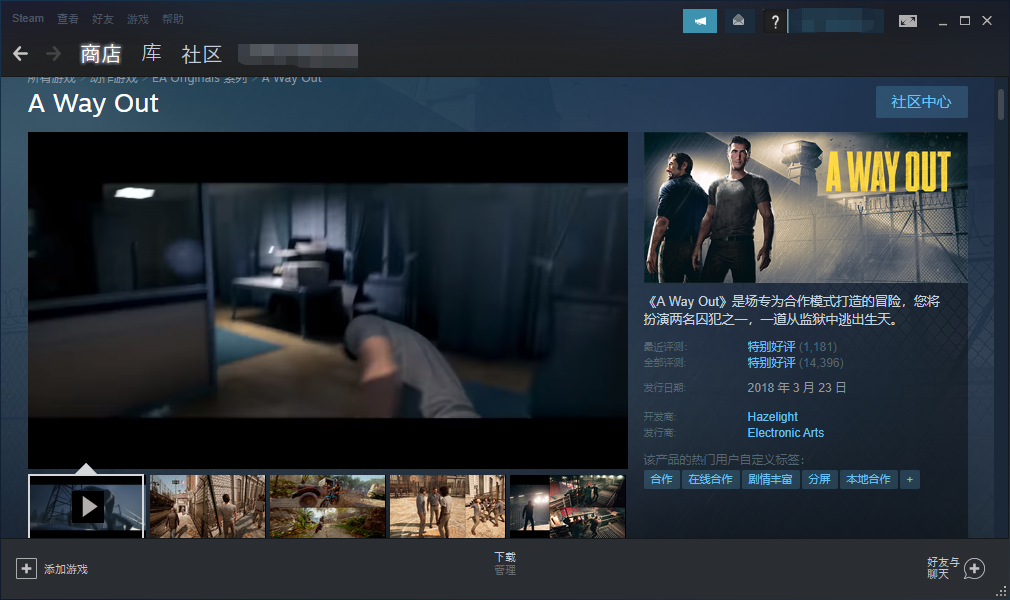Select the 合作 tag
1010x600 pixels.
pos(662,479)
